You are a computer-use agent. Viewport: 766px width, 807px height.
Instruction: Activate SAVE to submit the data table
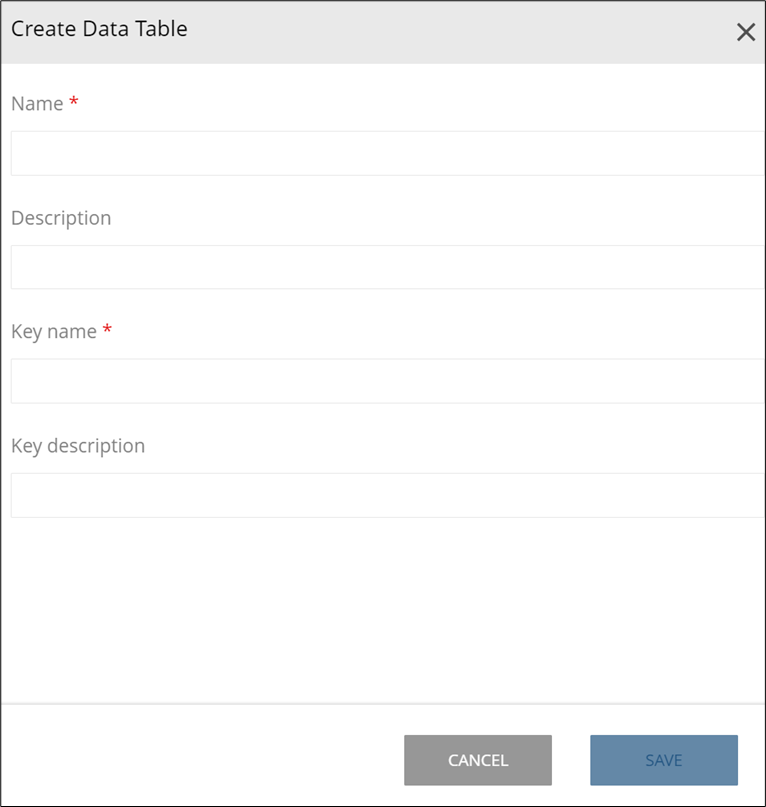[x=663, y=760]
